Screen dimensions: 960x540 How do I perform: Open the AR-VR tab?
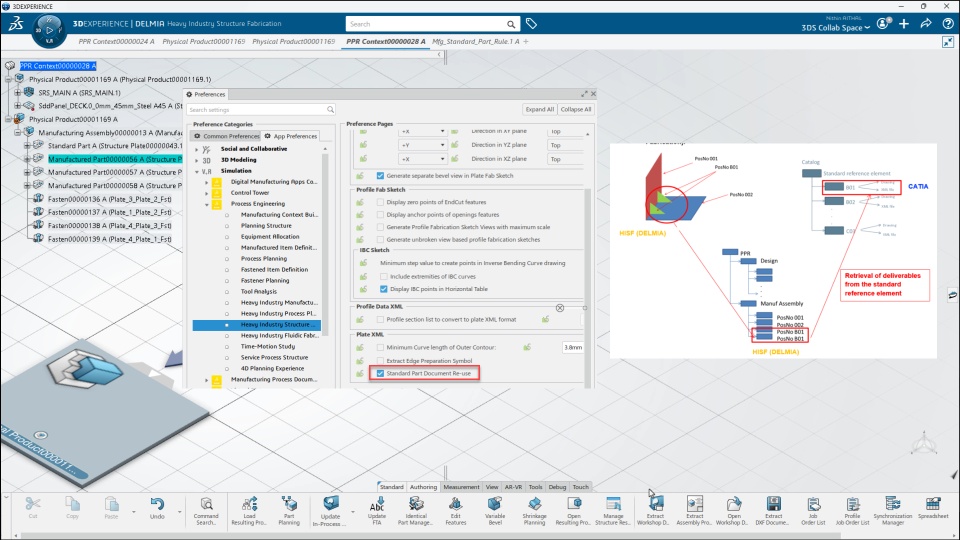(x=513, y=487)
